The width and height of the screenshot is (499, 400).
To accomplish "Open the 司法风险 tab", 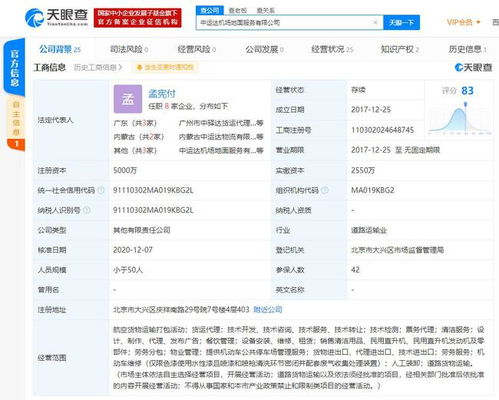I will pos(129,49).
